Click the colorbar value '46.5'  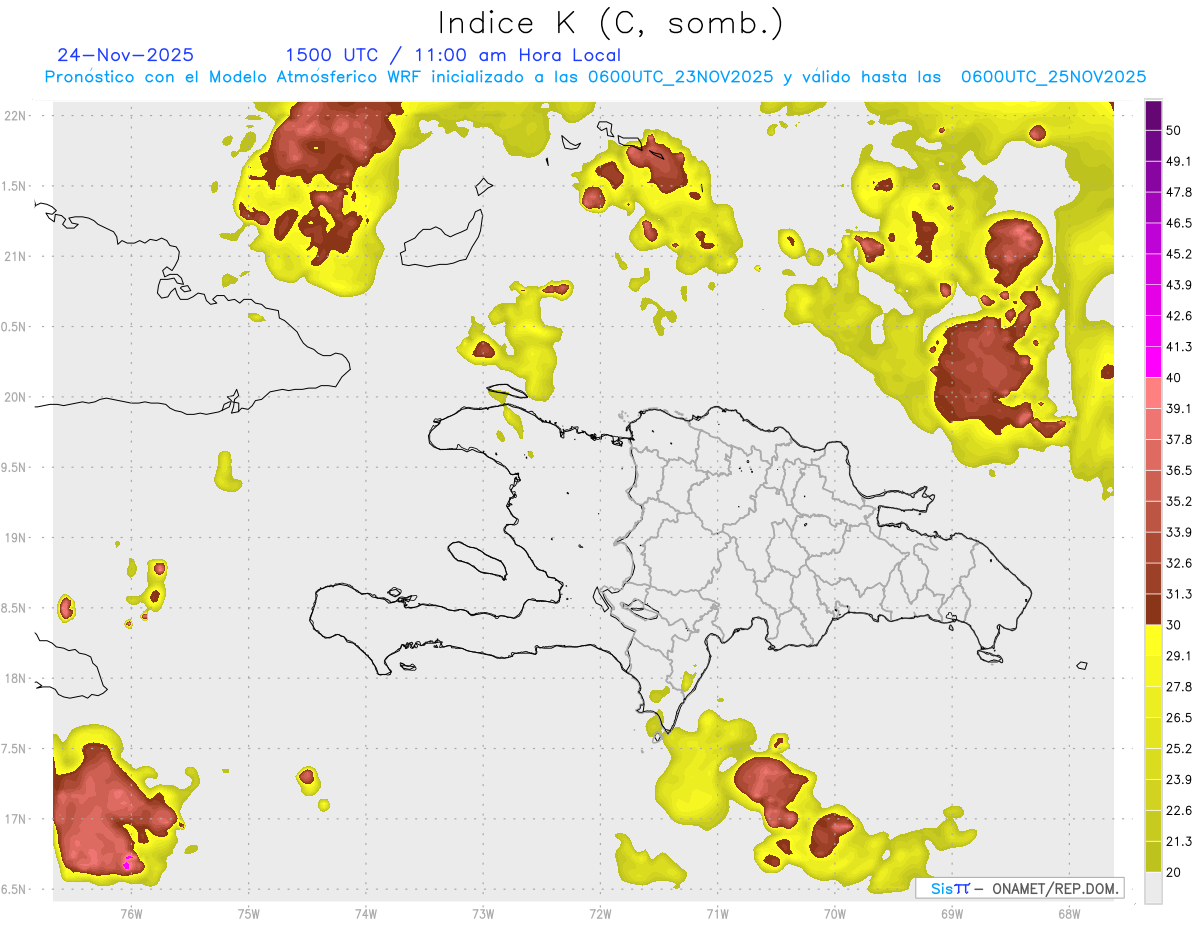point(1179,223)
